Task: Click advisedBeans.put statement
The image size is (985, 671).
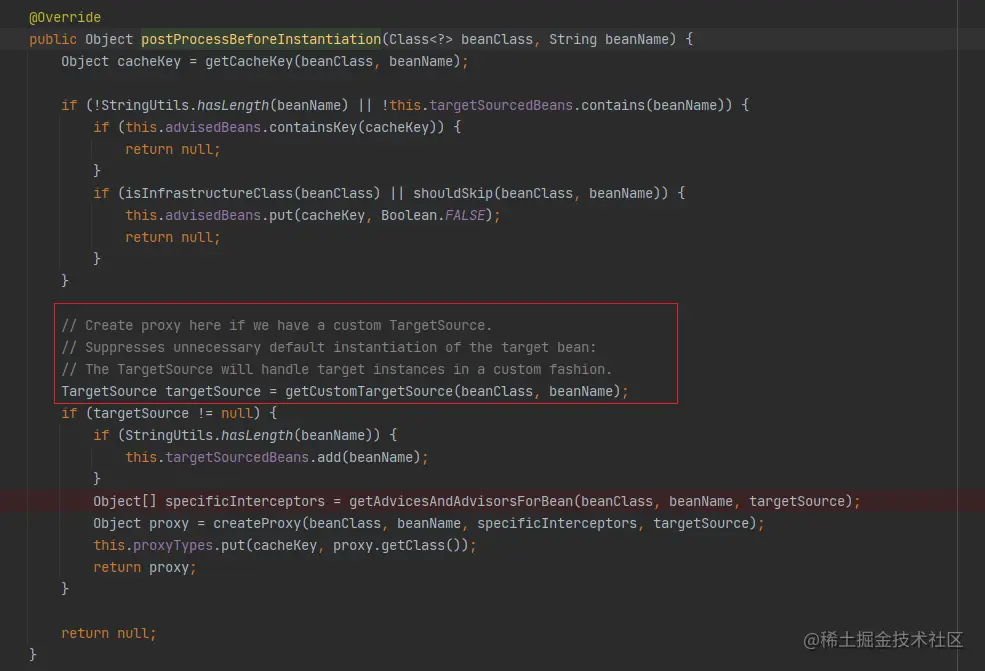Action: pos(313,215)
